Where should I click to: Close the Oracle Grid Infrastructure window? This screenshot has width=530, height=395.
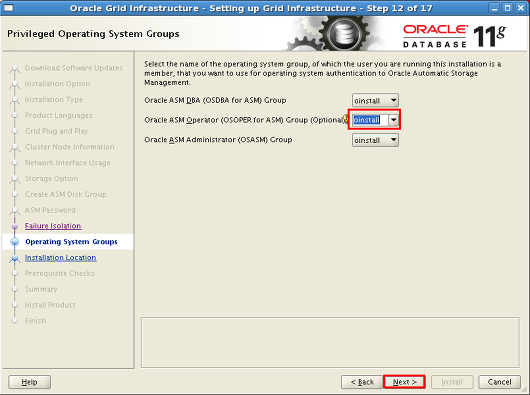click(521, 8)
